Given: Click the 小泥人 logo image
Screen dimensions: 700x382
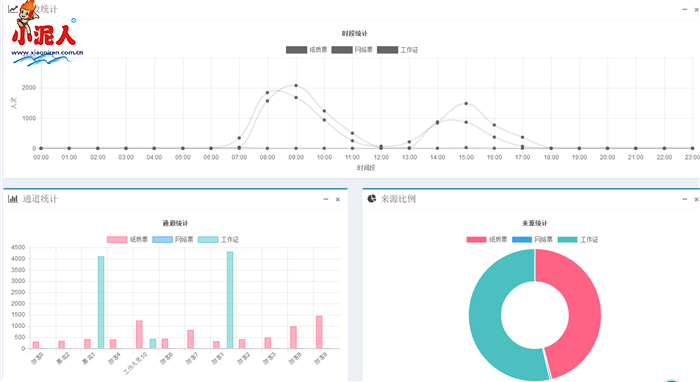Looking at the screenshot, I should coord(46,33).
